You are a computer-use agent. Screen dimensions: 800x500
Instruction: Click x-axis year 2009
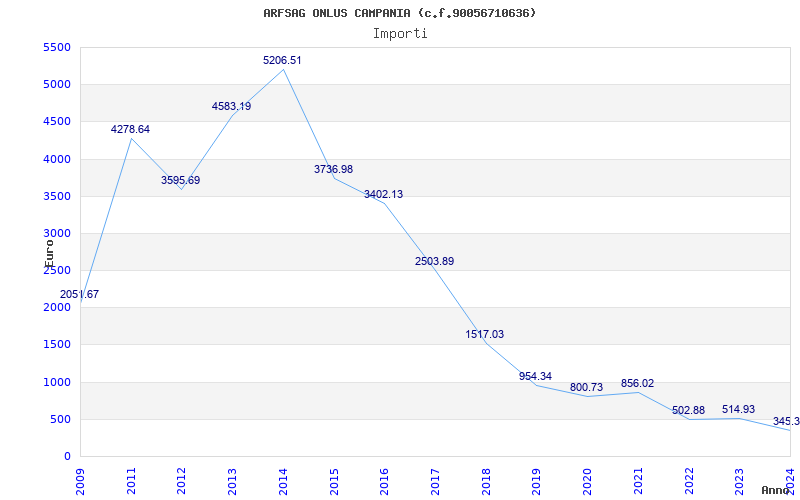pos(81,482)
